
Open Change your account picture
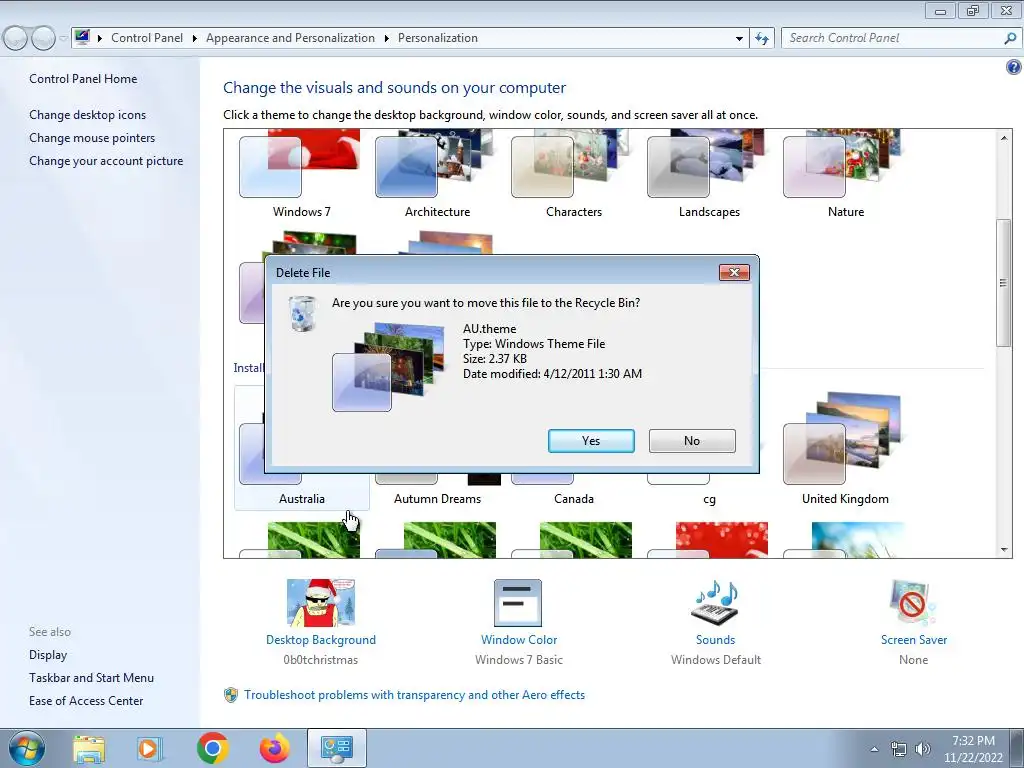coord(106,161)
